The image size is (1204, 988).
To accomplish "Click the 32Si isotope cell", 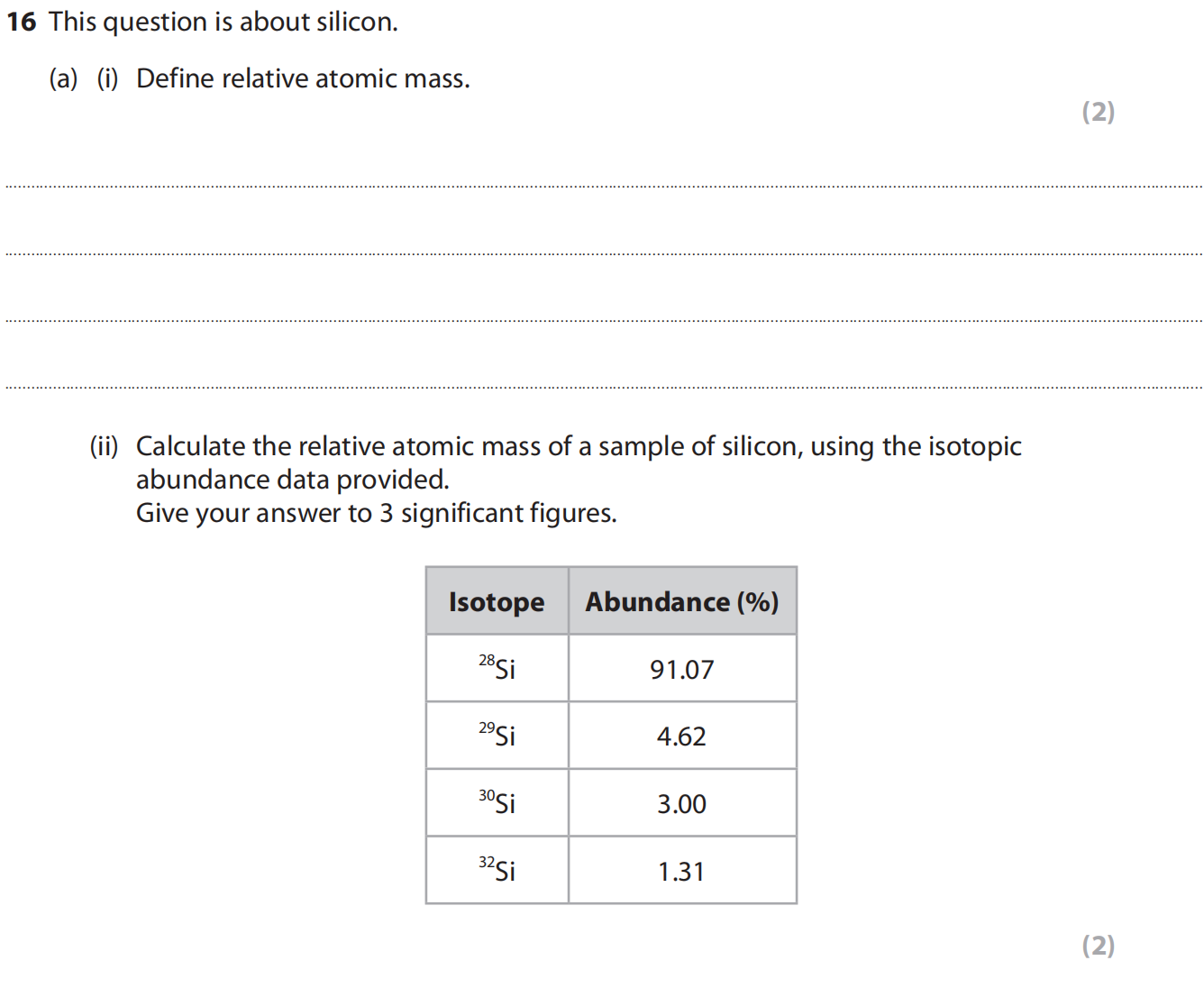I will tap(497, 870).
